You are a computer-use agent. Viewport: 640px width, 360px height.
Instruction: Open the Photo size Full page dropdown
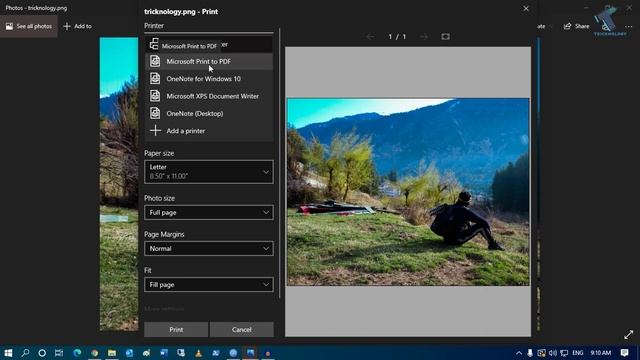[209, 213]
